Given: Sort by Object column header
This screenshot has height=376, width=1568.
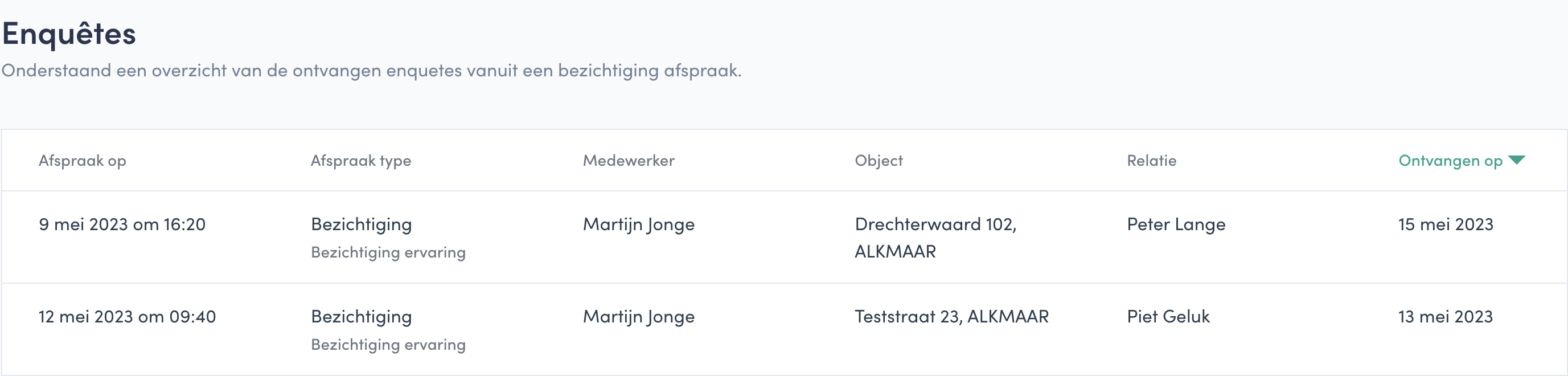Looking at the screenshot, I should click(x=879, y=161).
